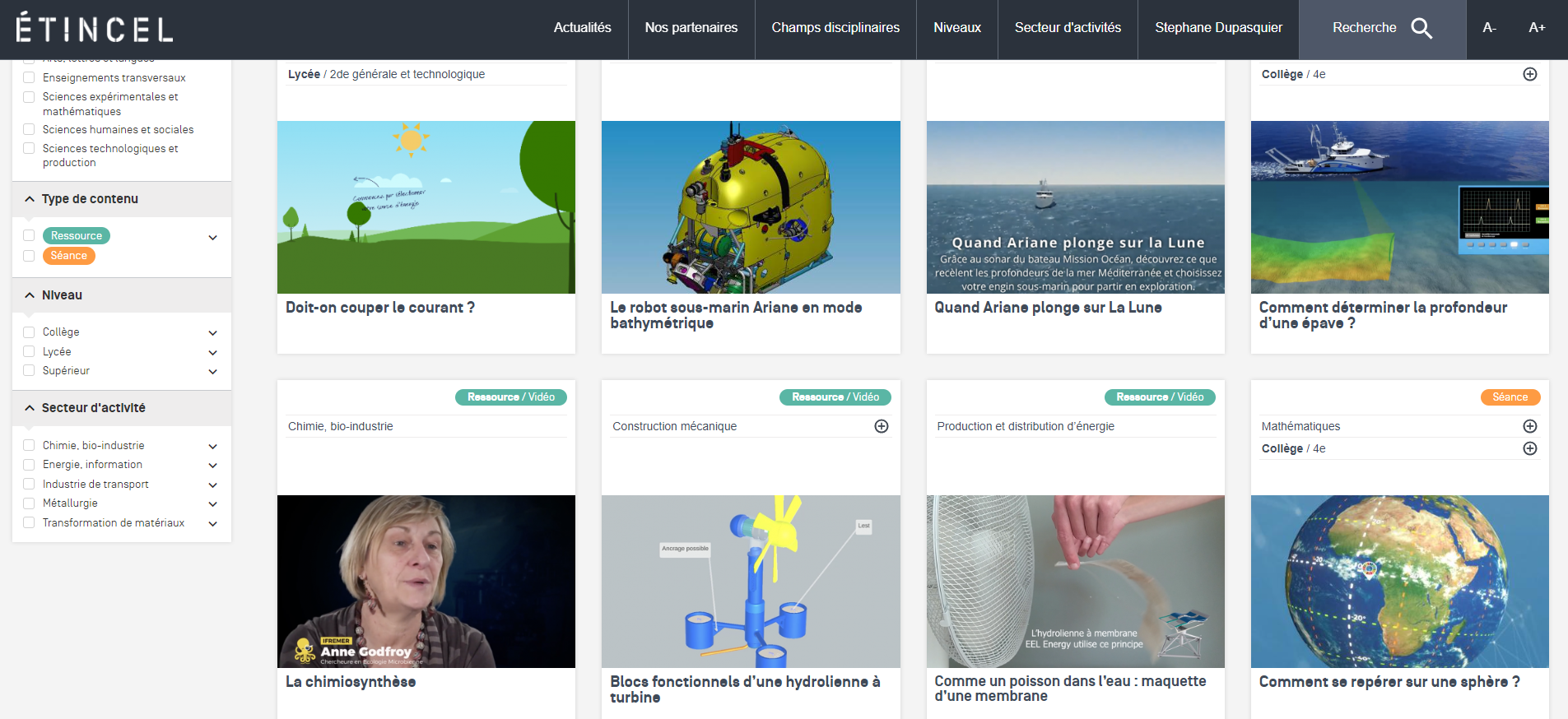Image resolution: width=1568 pixels, height=719 pixels.
Task: Check the Collège level filter
Action: 29,332
